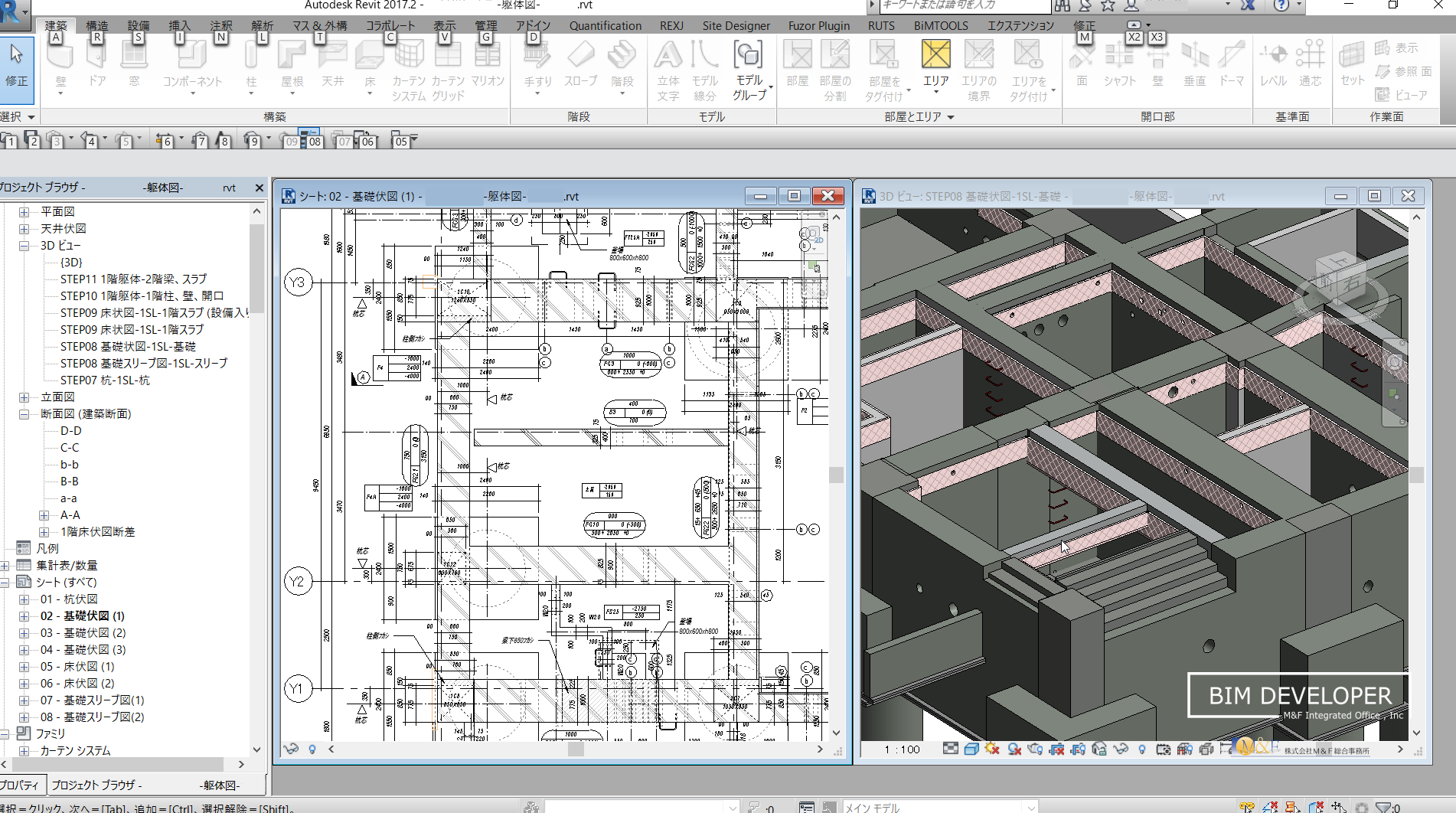Select the 修正 (Modify) arrow tool
The image size is (1456, 813).
(17, 69)
